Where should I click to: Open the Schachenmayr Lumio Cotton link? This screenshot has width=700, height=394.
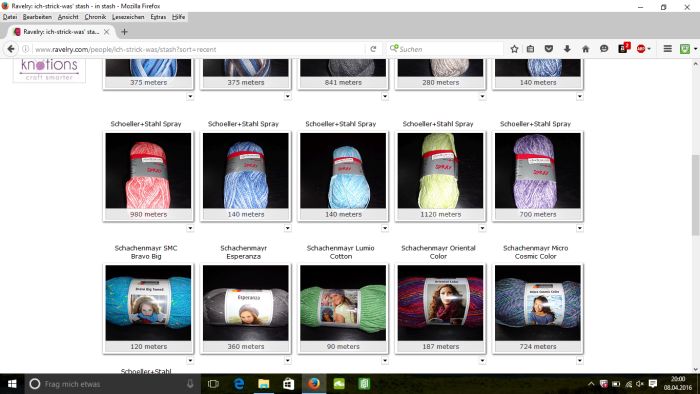click(341, 252)
